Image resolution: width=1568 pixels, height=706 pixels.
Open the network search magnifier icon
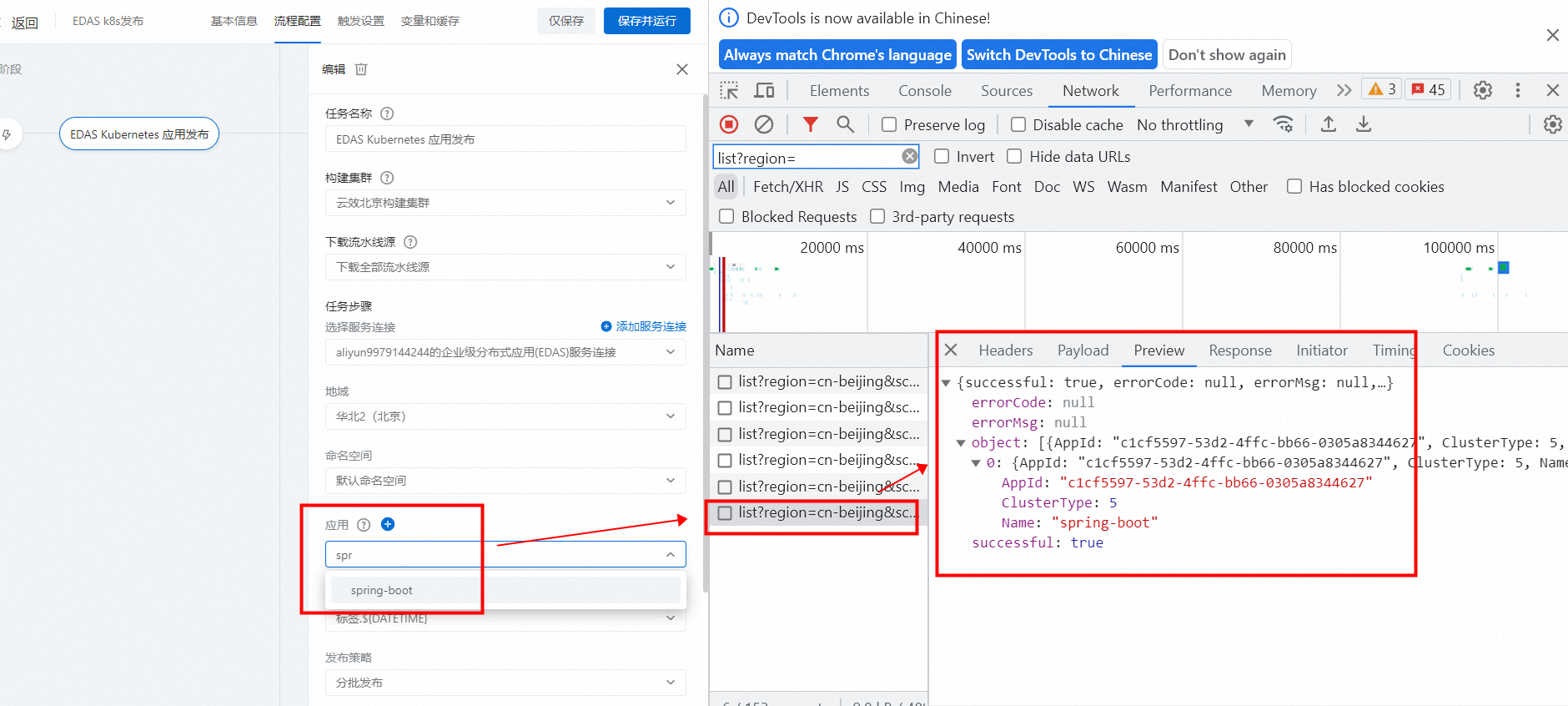coord(845,124)
